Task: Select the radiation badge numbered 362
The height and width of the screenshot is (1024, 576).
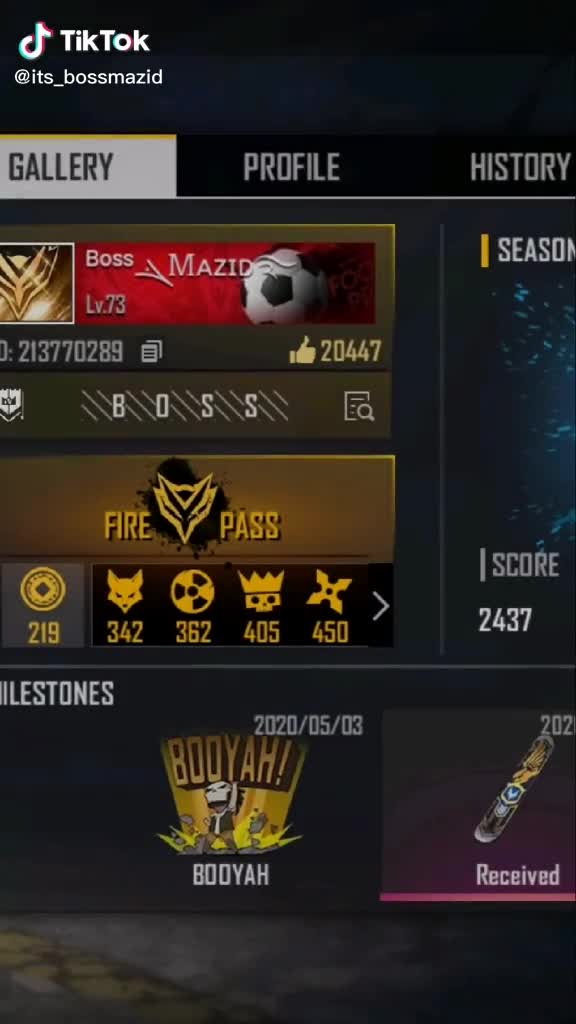Action: (x=193, y=605)
